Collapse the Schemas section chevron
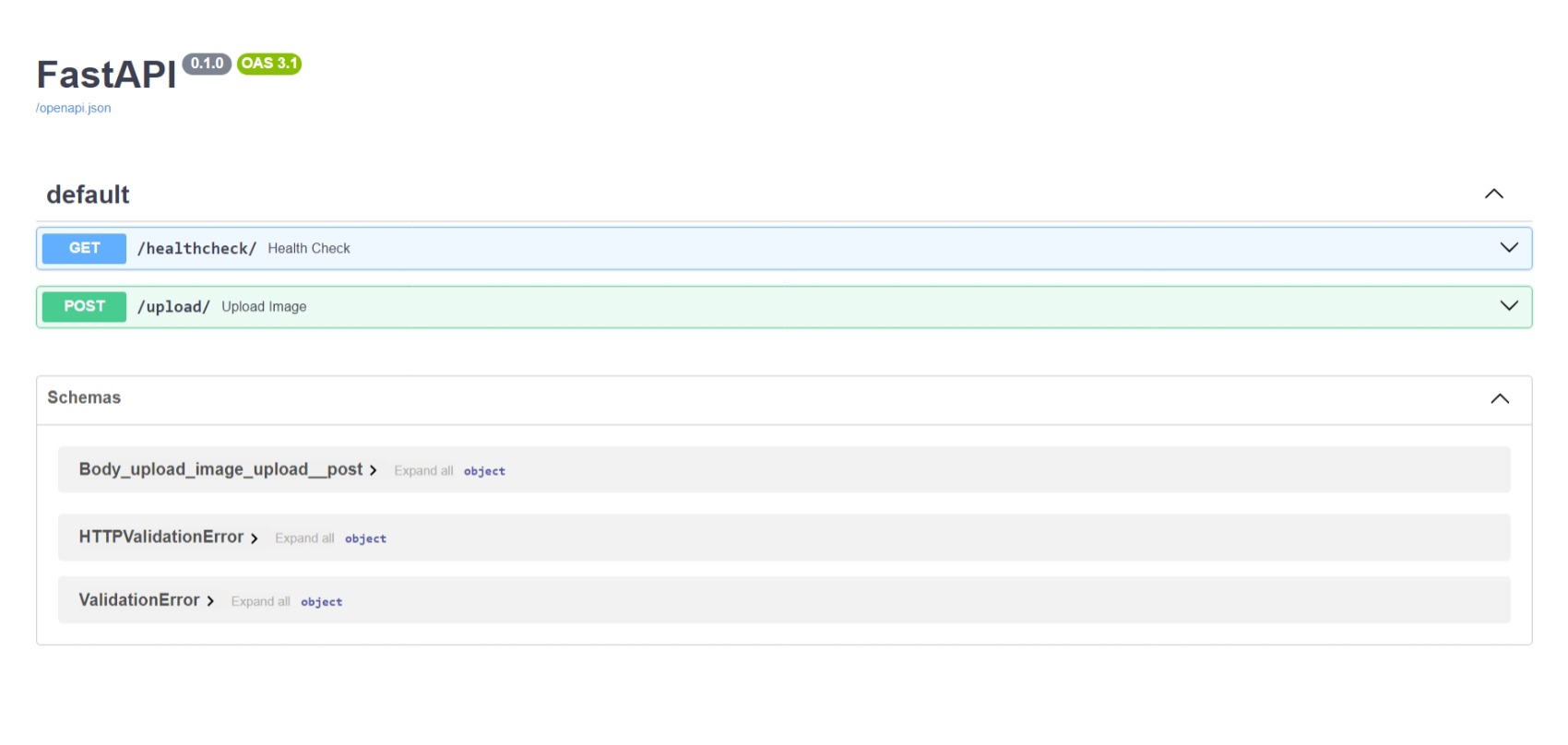Viewport: 1568px width, 745px height. tap(1500, 398)
